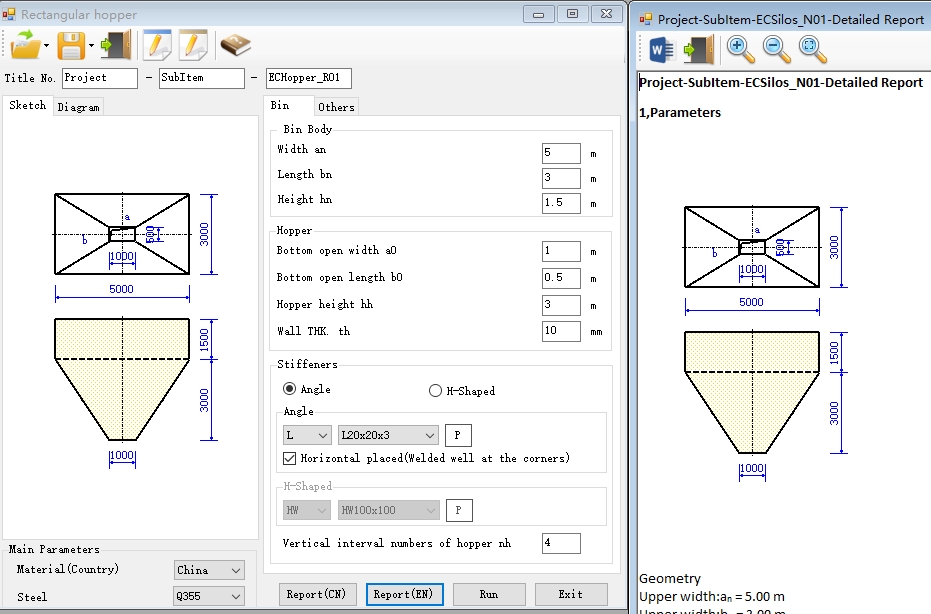Click the first notepad pencil icon
931x614 pixels.
157,45
